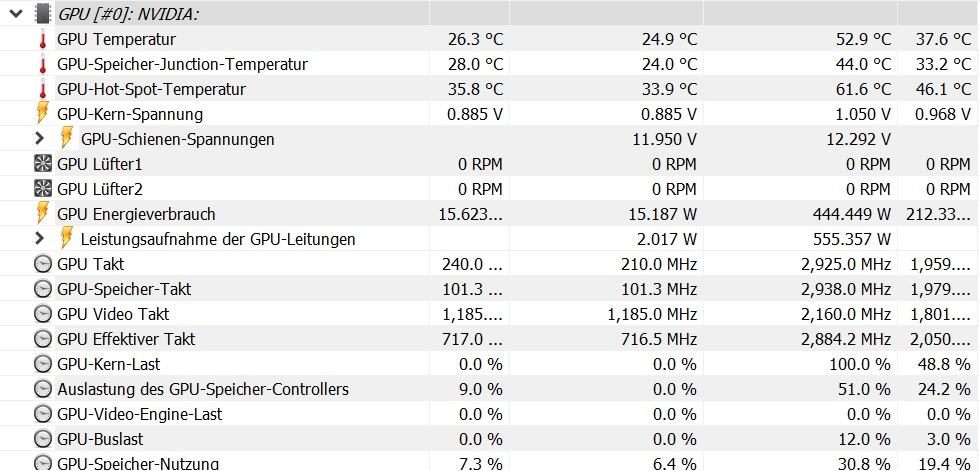Select Auslastung des GPU-Speicher-Controllers row

click(x=490, y=389)
